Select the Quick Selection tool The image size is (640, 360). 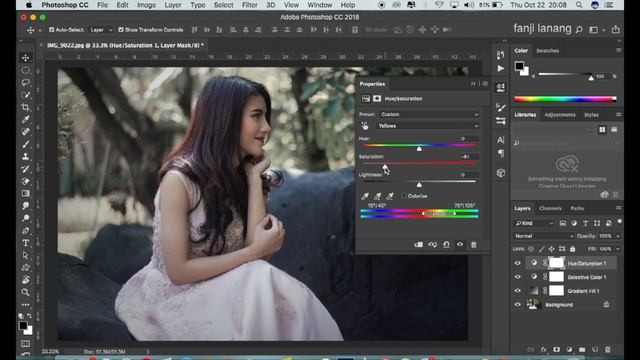[x=26, y=95]
